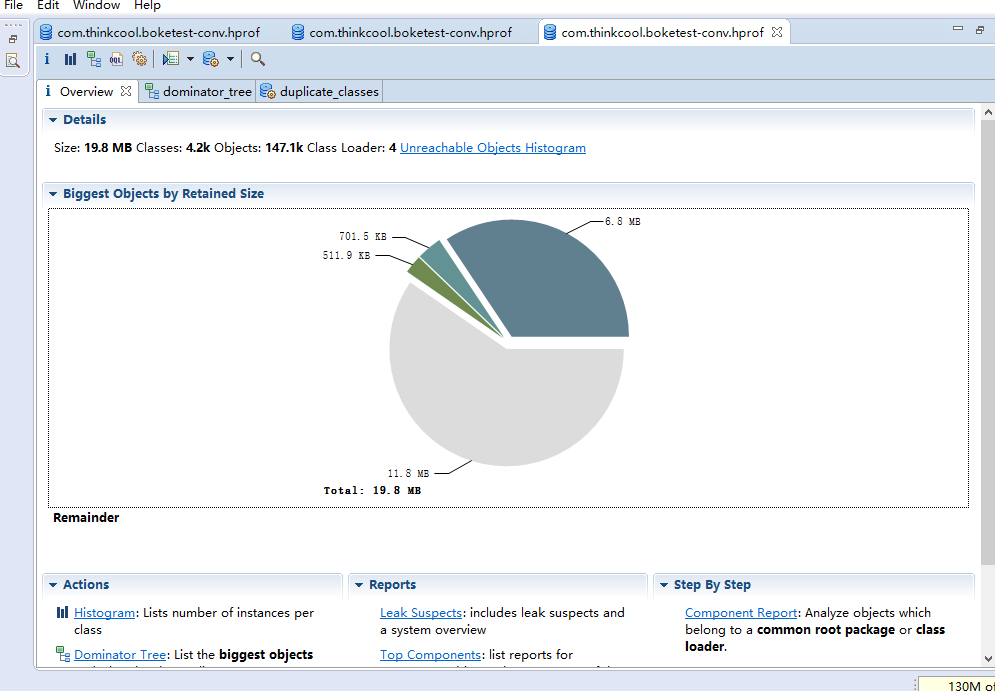995x691 pixels.
Task: Open the Inspector fast-view icon in the left sidebar
Action: tap(13, 61)
